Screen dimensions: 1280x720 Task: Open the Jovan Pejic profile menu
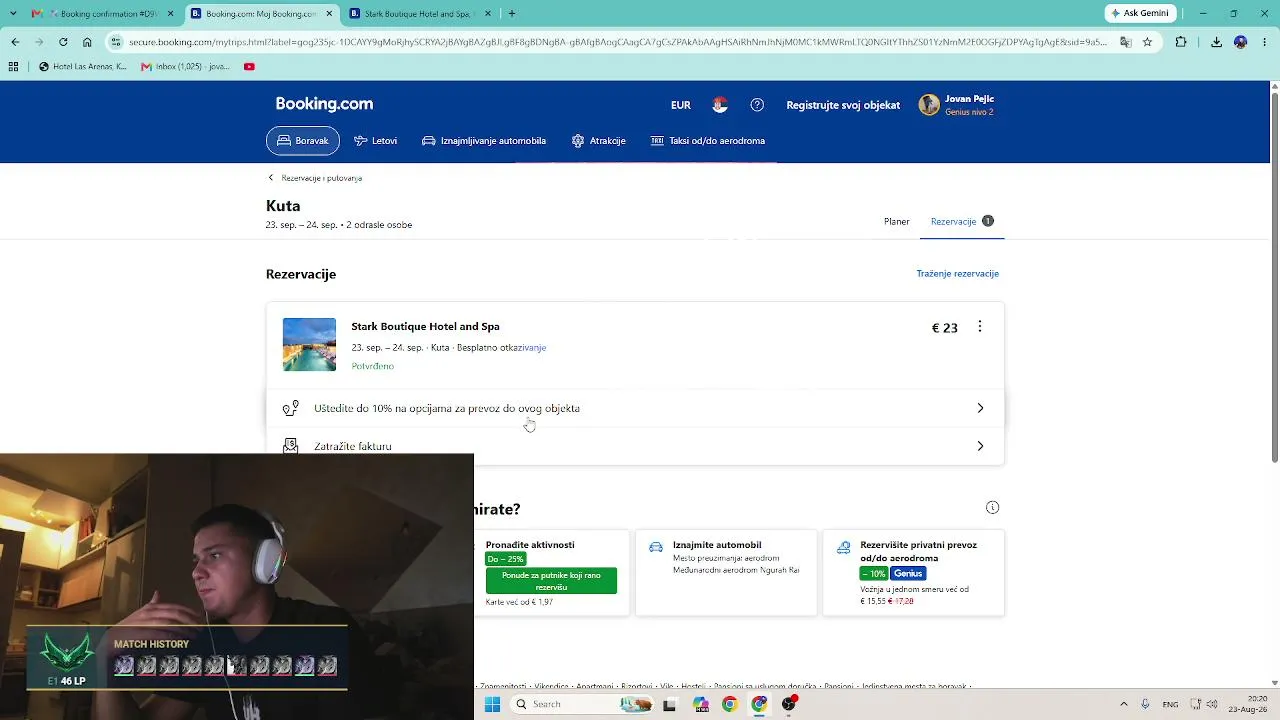957,105
